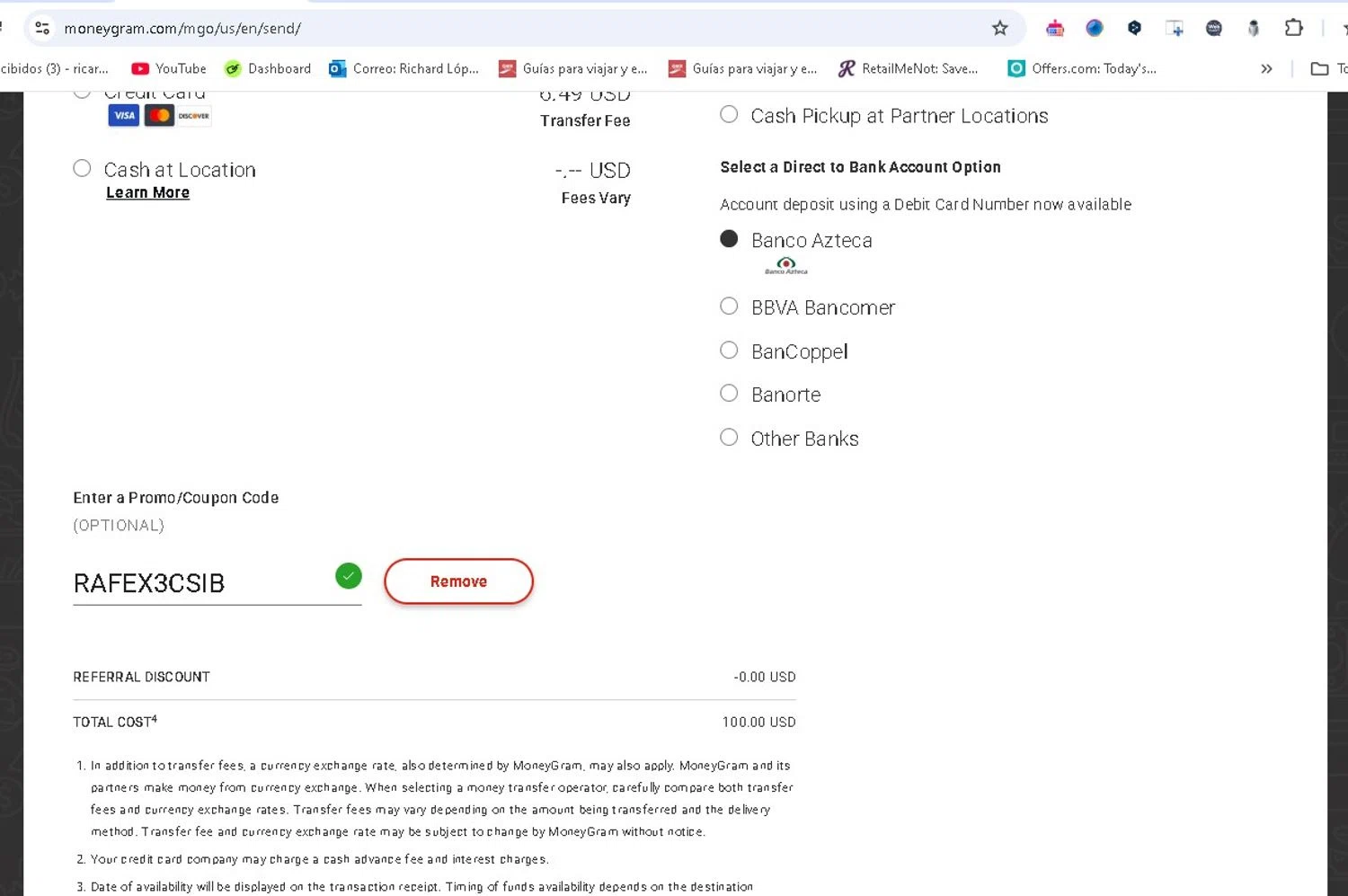Open the second Guías para viajar bookmark
This screenshot has width=1348, height=896.
tap(743, 68)
